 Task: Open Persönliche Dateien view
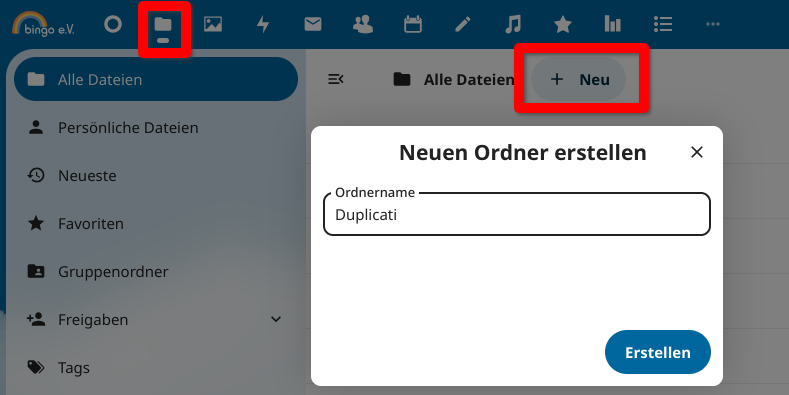point(156,128)
